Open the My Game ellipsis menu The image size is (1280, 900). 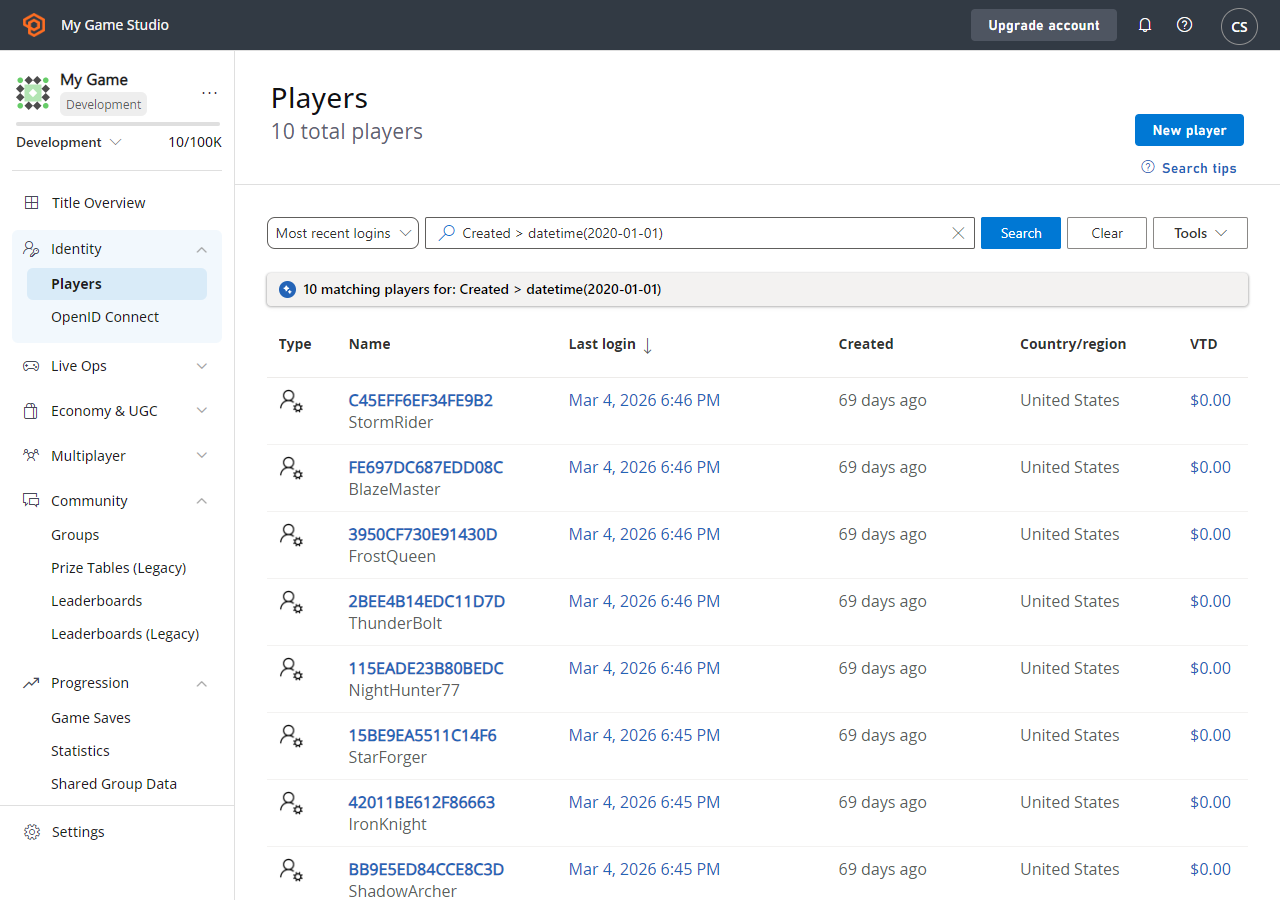209,92
